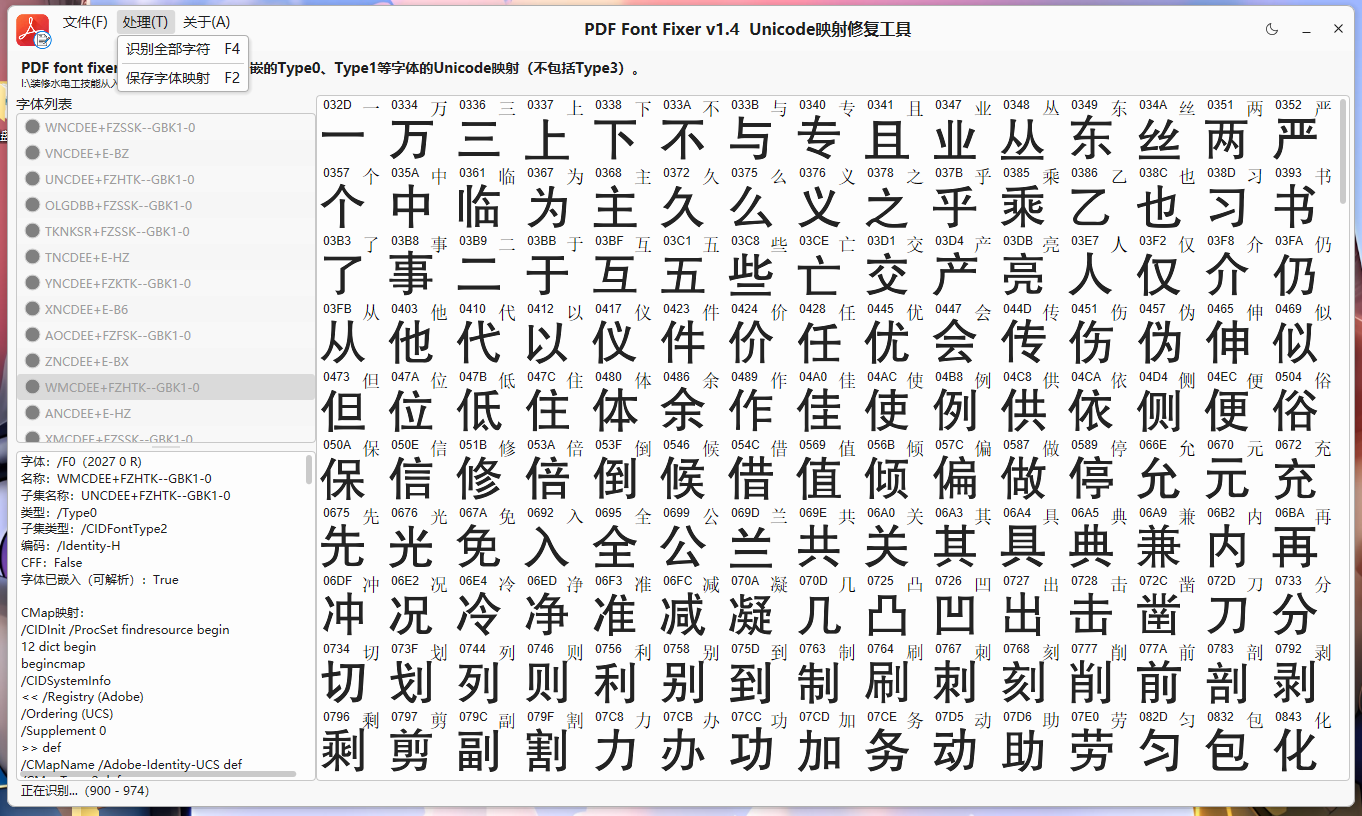Screen dimensions: 1362x816
Task: Click the gray dot of the ANCDEE+E-HZ font
Action: click(31, 413)
